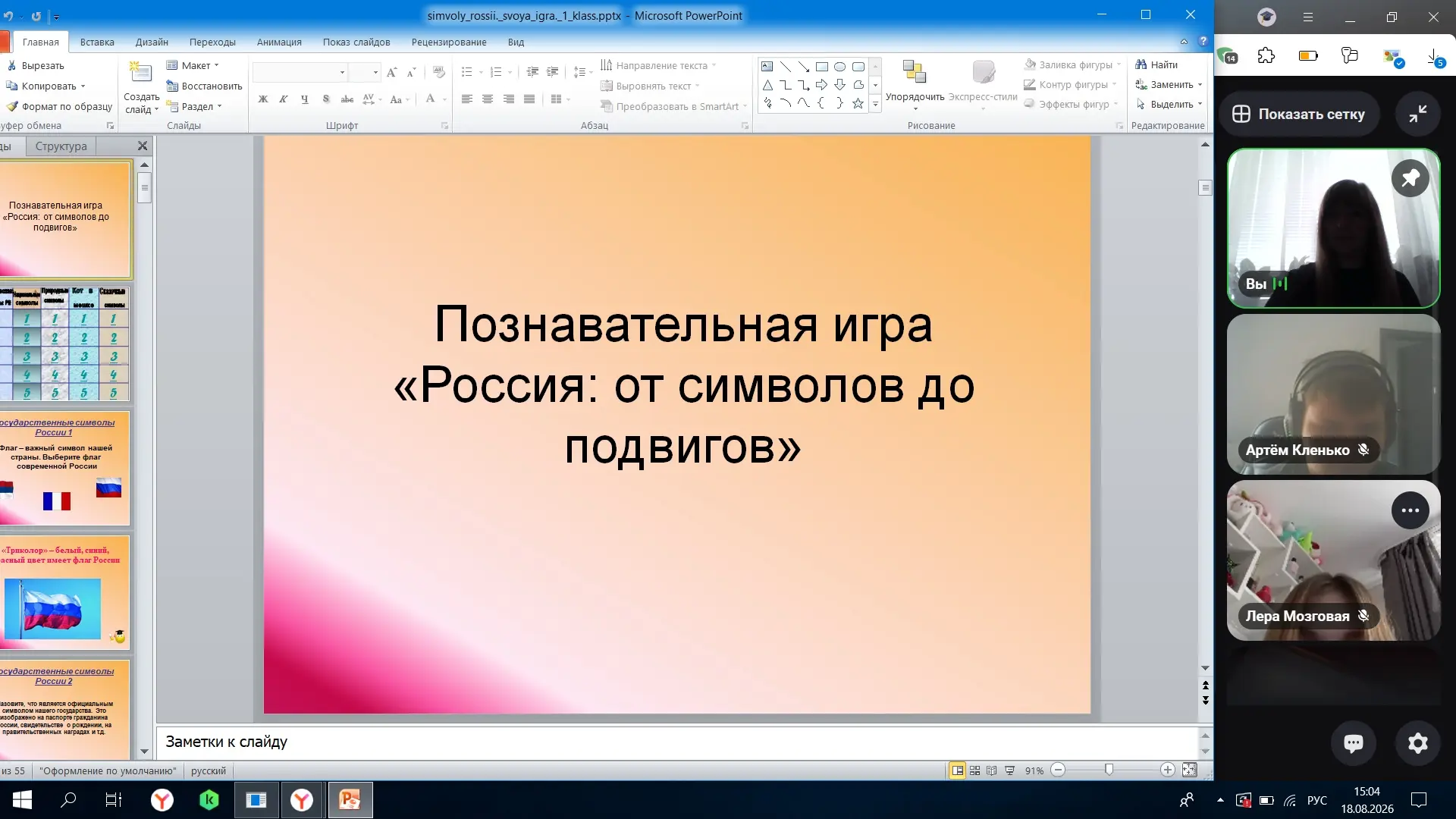This screenshot has width=1456, height=819.
Task: Increase font size with the A-up icon
Action: coord(391,73)
